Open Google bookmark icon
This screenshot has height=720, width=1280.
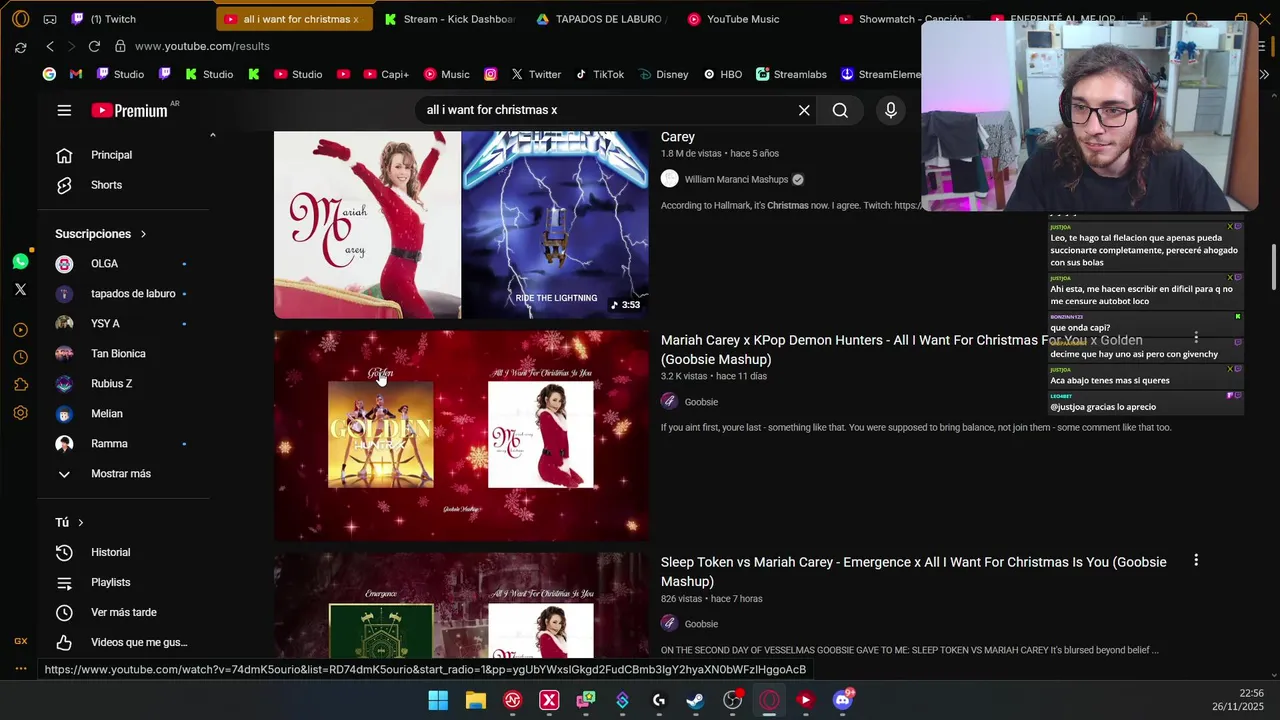(49, 74)
